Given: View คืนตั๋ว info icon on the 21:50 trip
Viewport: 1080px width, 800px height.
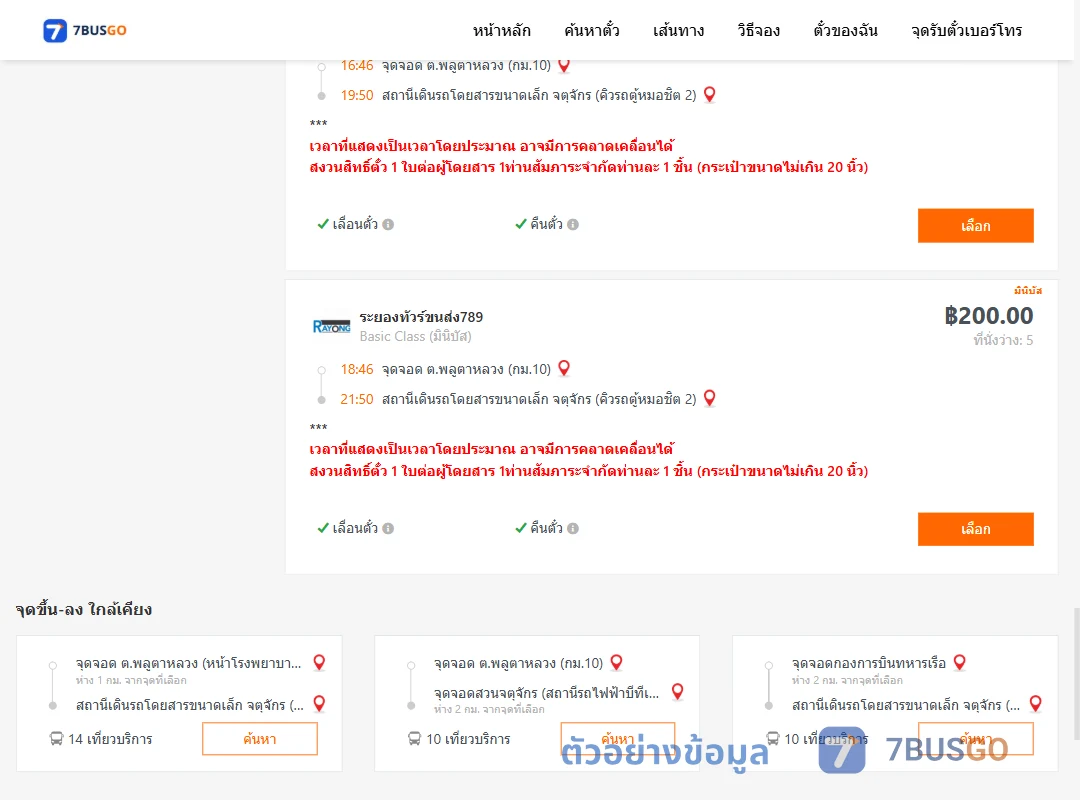Looking at the screenshot, I should (573, 529).
